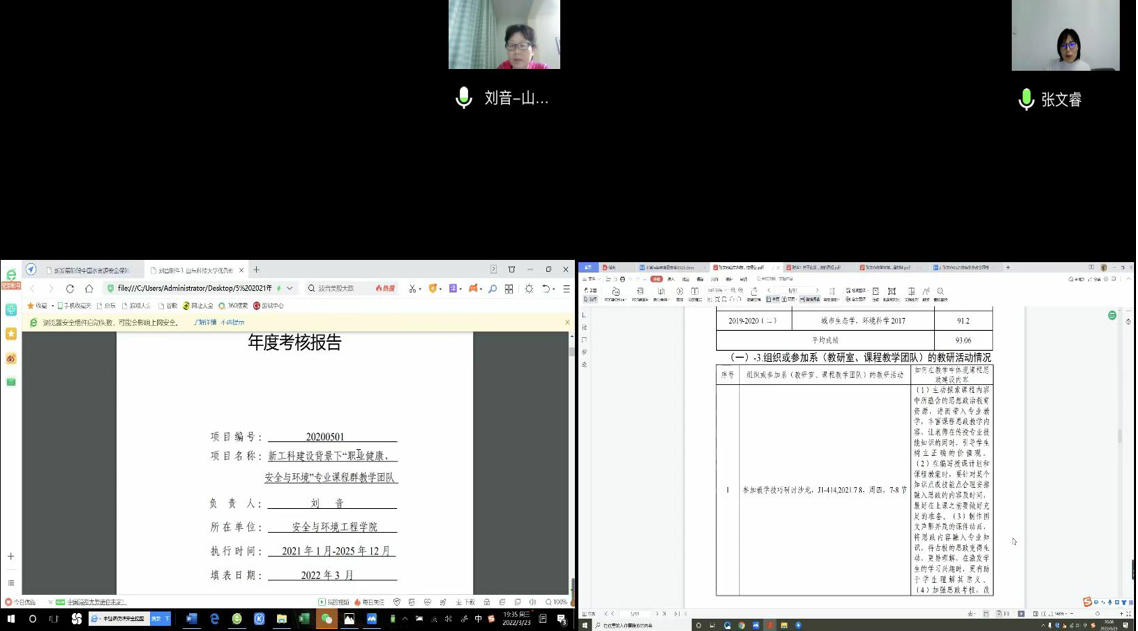The height and width of the screenshot is (631, 1138).
Task: Click the magnifier icon in browser toolbar
Action: [492, 289]
